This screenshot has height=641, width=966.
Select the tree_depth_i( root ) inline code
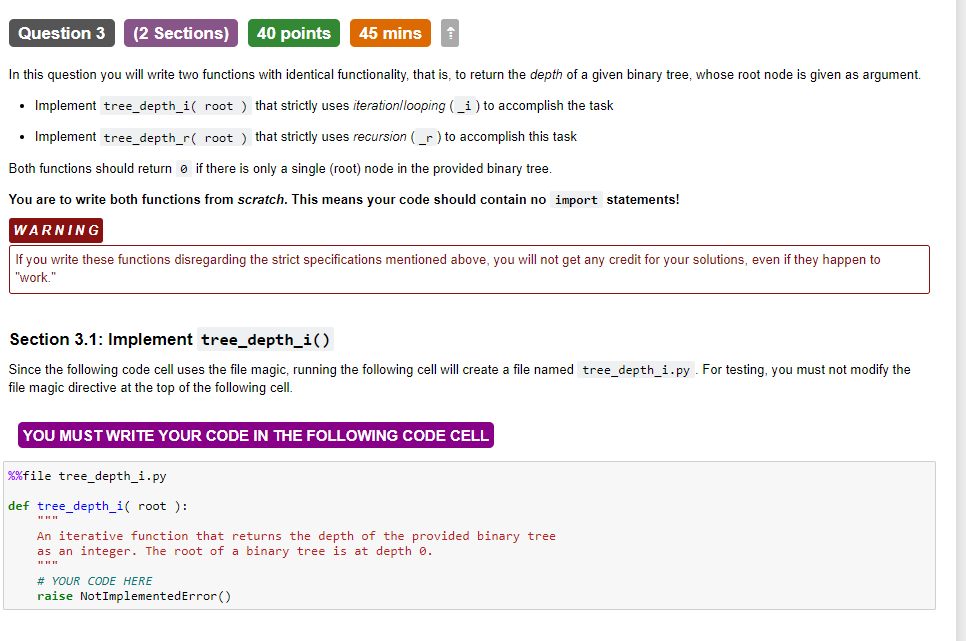click(175, 105)
